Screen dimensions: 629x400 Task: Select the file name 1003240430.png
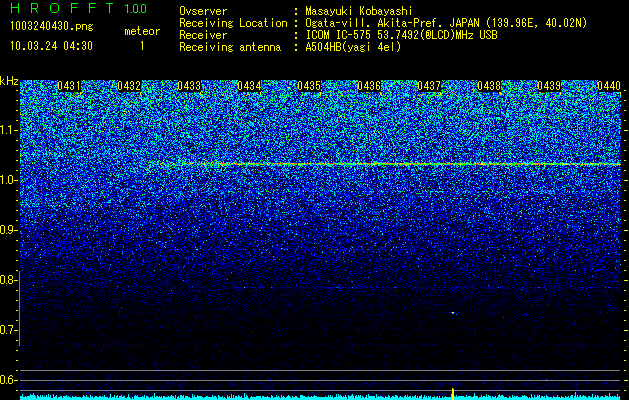[52, 27]
